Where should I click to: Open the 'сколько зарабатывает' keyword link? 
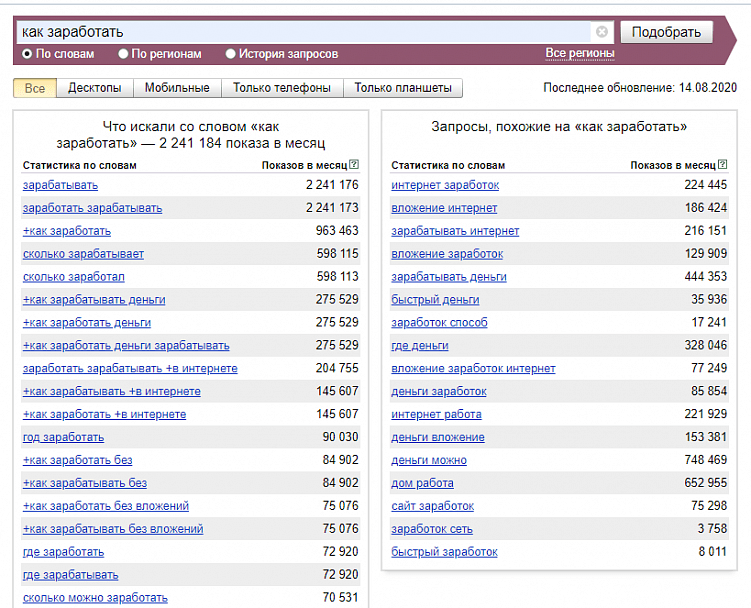click(83, 254)
